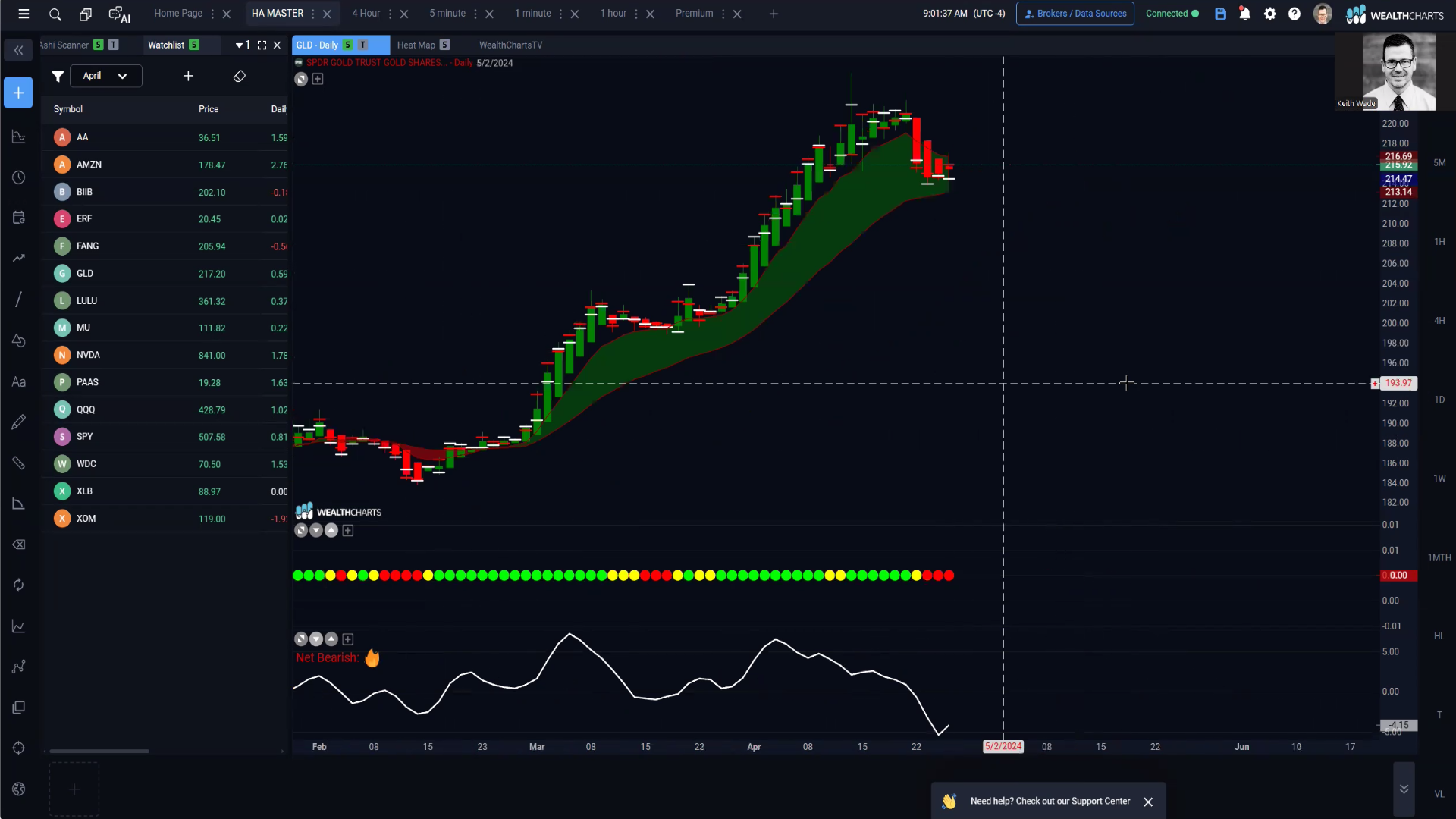Open the April watchlist dropdown

[106, 76]
